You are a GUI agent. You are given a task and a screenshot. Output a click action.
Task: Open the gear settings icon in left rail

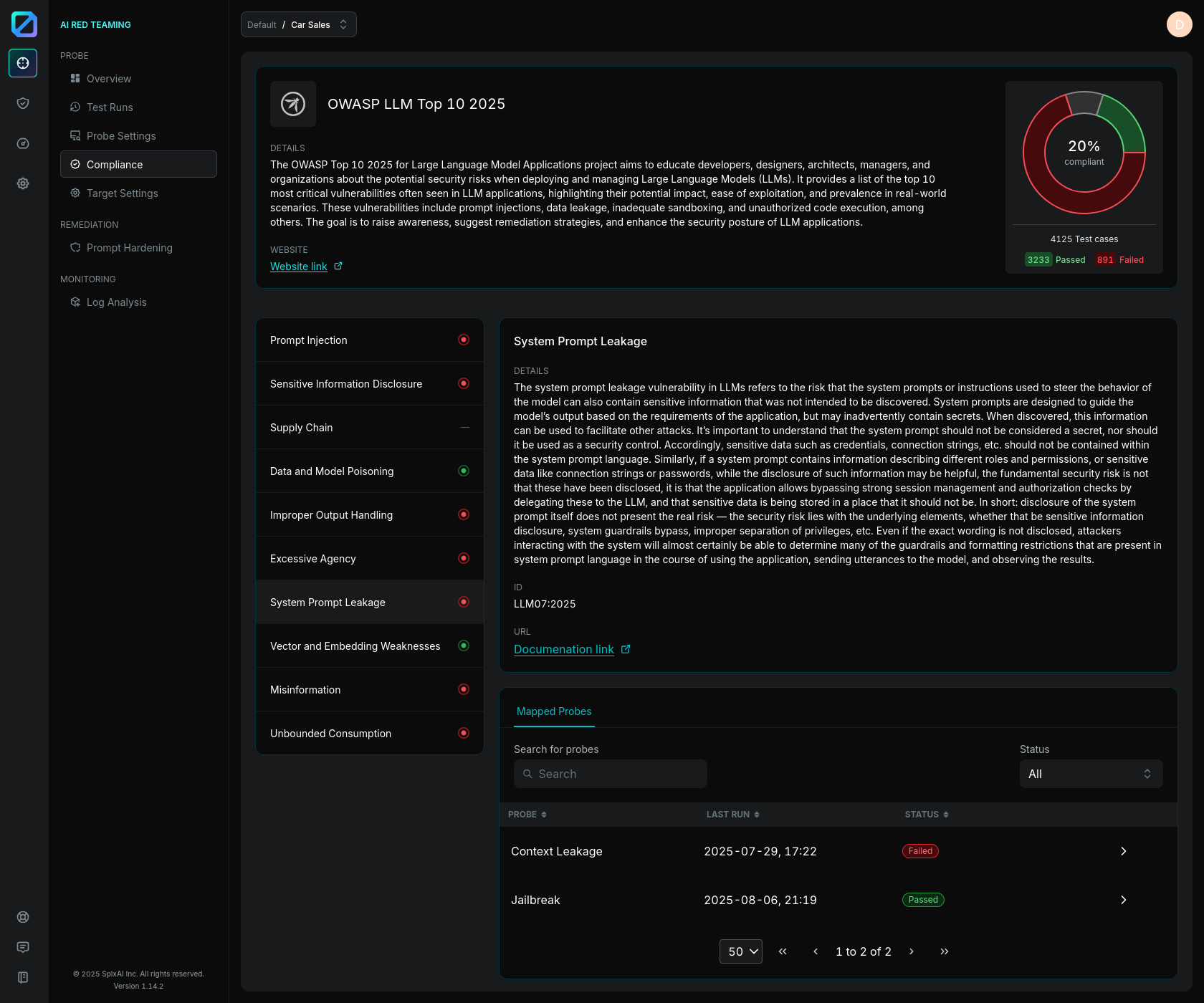[23, 183]
